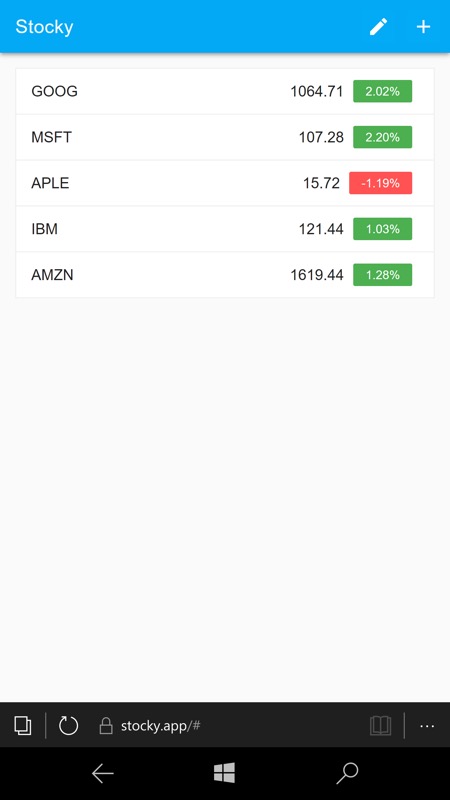Click the green 2.02% change badge
450x800 pixels.
383,91
